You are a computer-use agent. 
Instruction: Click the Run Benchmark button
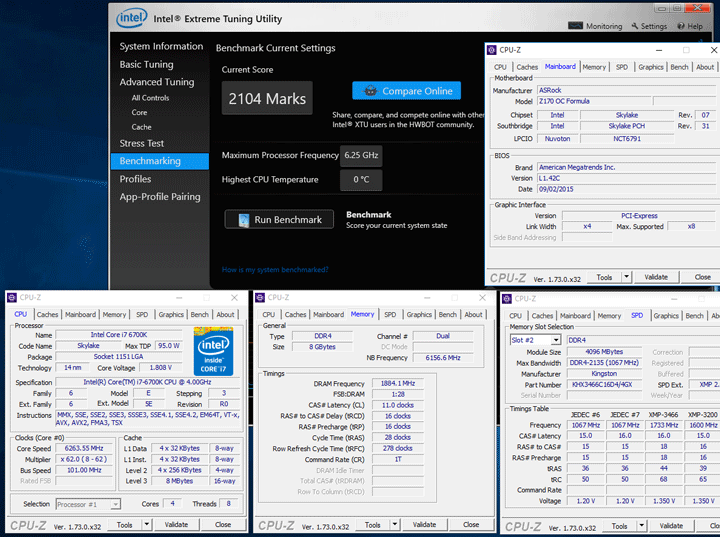pos(279,220)
